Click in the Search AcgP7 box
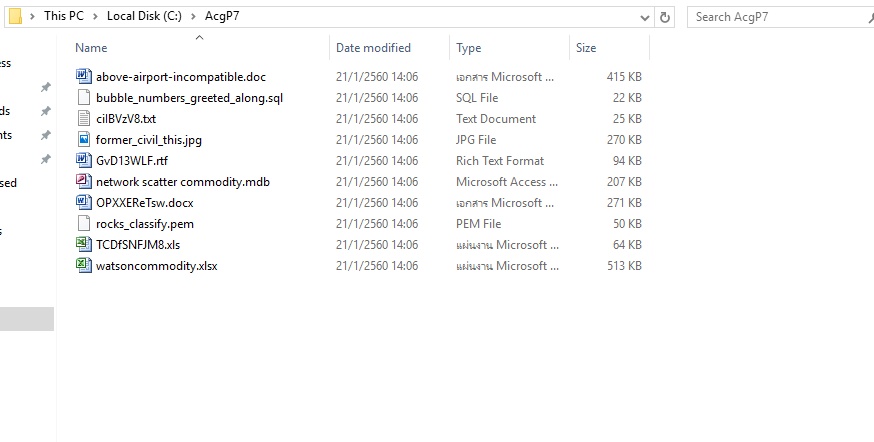The image size is (874, 442). [x=780, y=17]
